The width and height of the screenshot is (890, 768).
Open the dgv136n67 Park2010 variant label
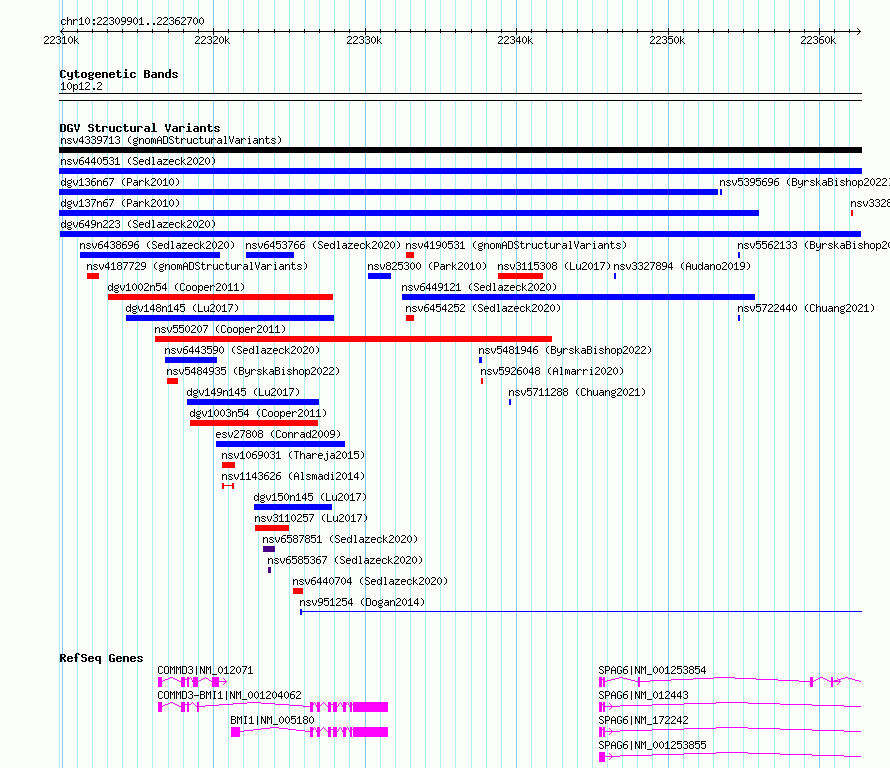pos(120,182)
